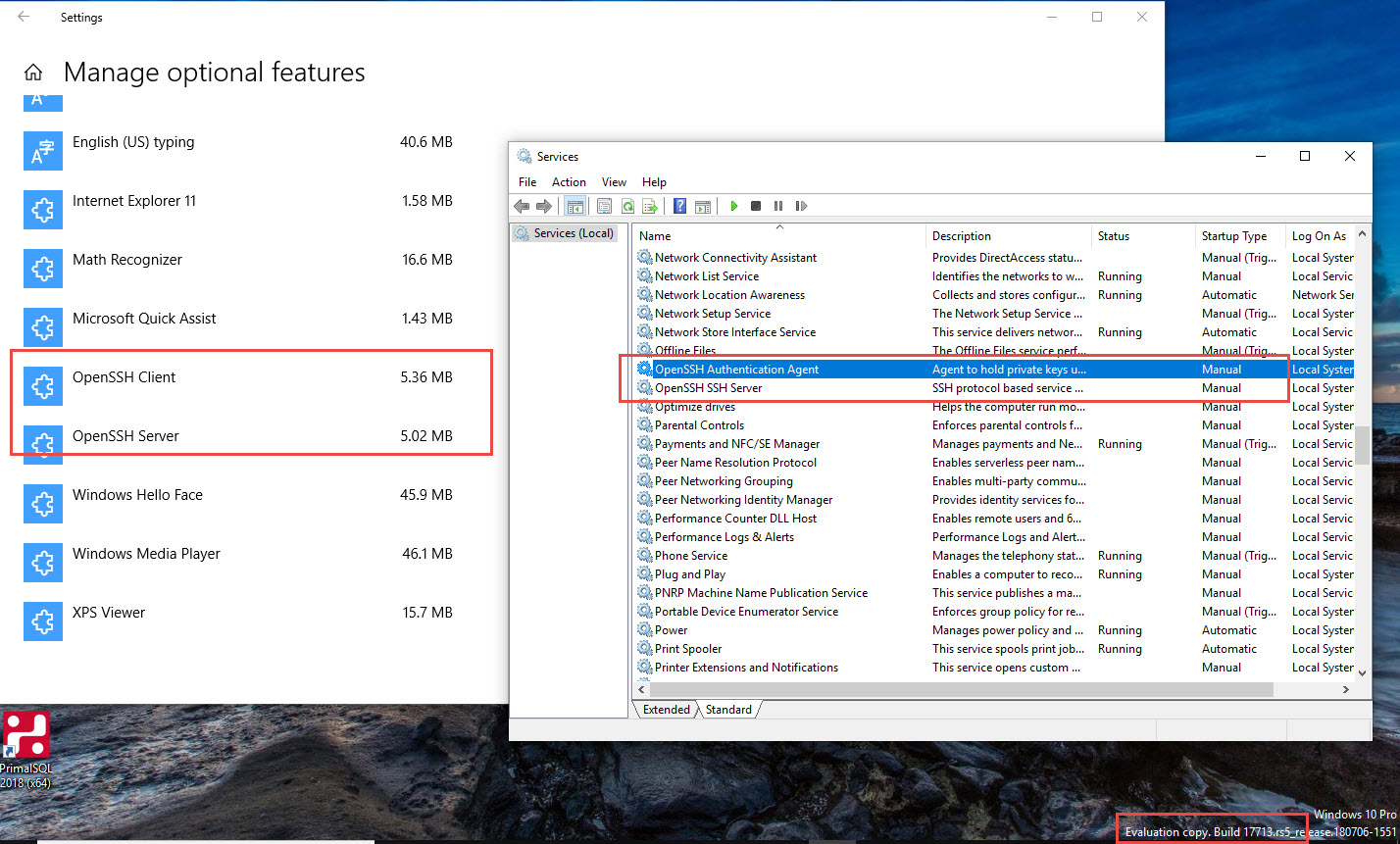
Task: Click gear icon beside Print Spooler service
Action: pyautogui.click(x=644, y=649)
